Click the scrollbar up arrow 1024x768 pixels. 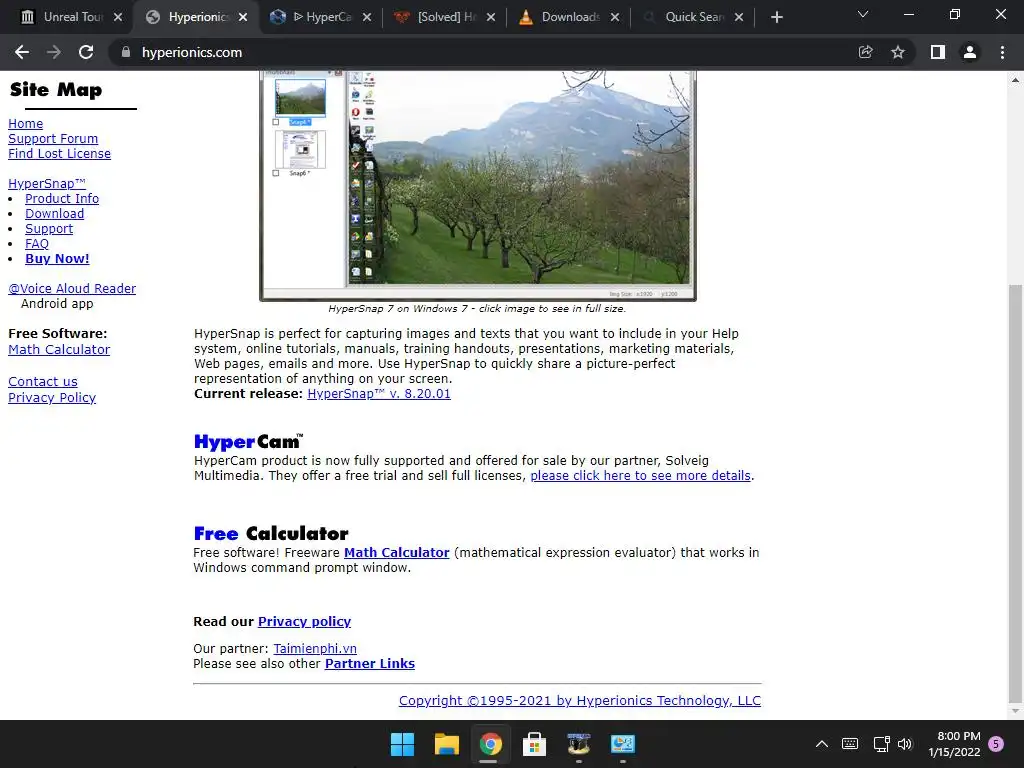(1015, 80)
